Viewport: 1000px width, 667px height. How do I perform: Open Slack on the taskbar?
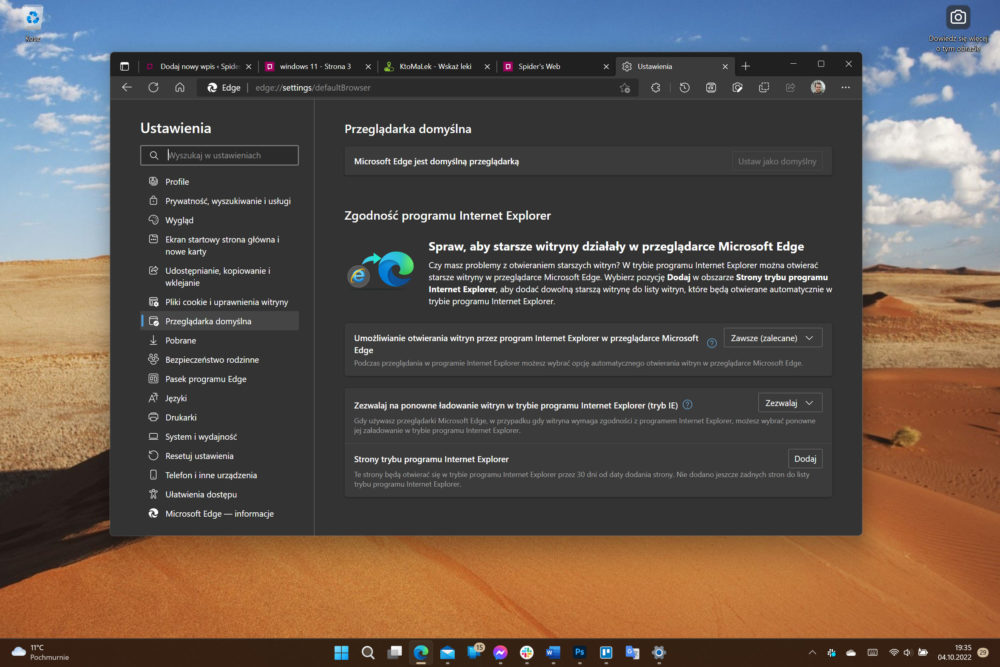[x=527, y=652]
